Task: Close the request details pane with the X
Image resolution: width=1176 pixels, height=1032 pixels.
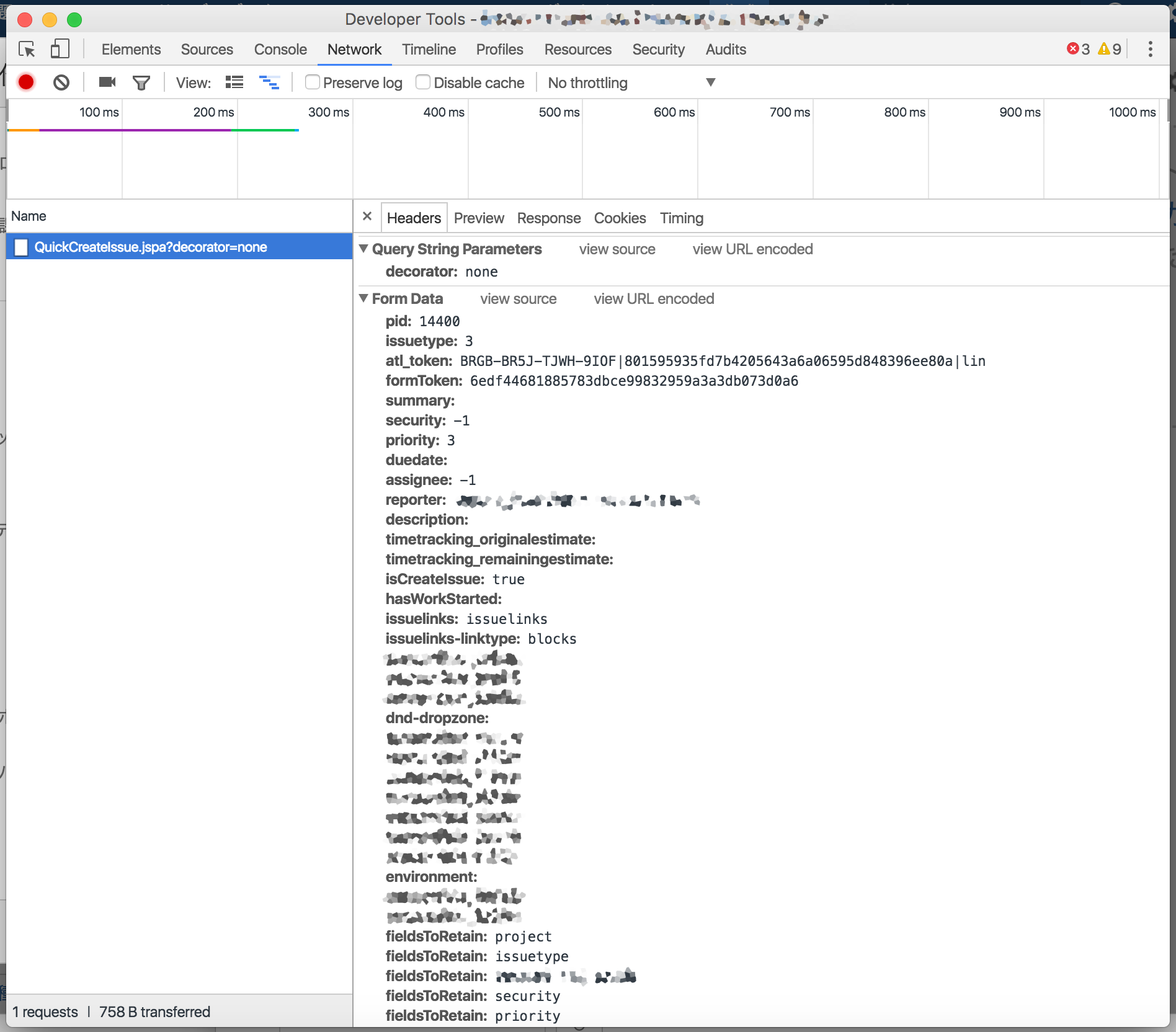Action: [x=367, y=217]
